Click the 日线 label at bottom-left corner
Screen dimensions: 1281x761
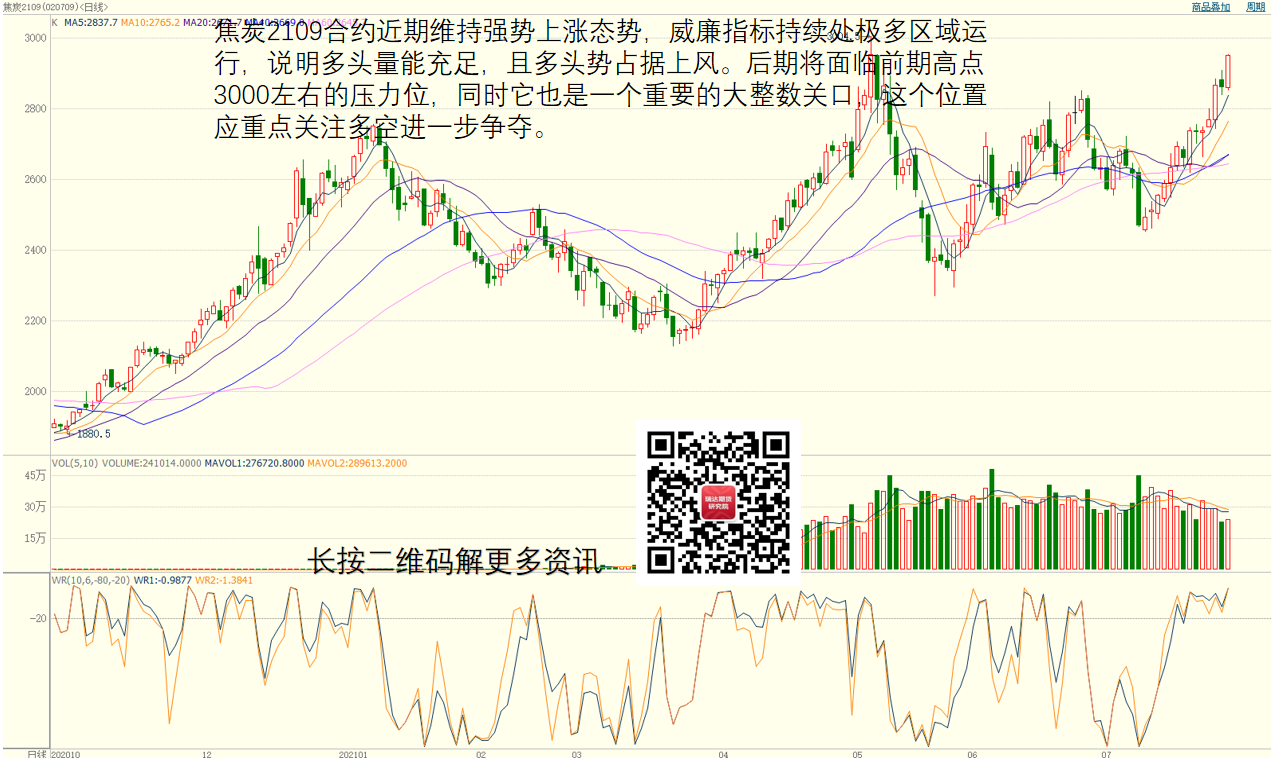[x=36, y=754]
